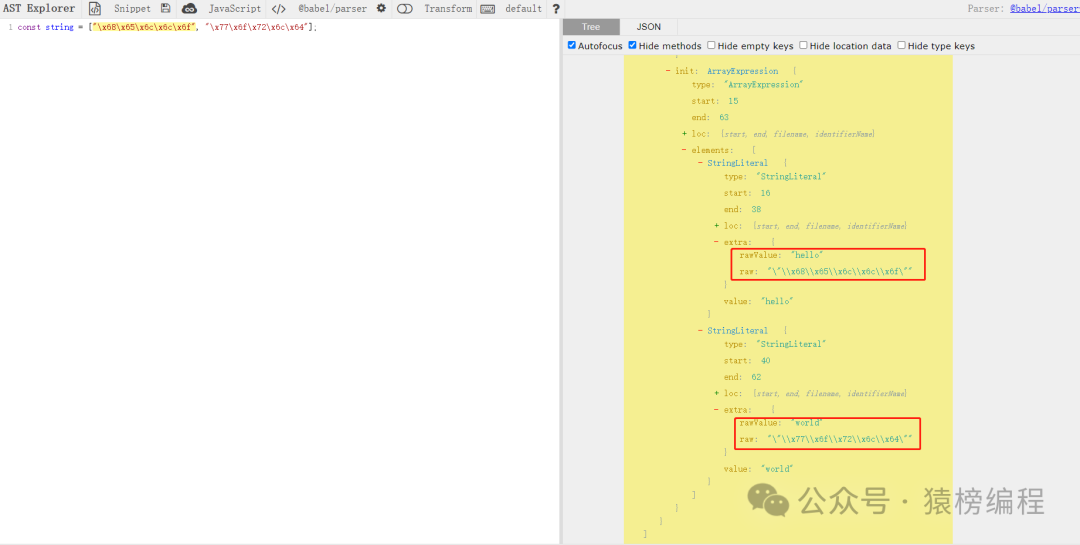This screenshot has height=545, width=1080.
Task: Click type: "ArrayExpression" row
Action: click(747, 85)
